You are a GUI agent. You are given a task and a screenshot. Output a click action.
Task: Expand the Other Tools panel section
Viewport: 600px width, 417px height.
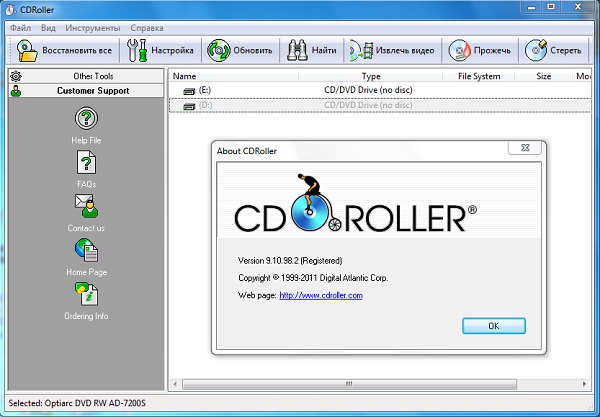[x=86, y=76]
